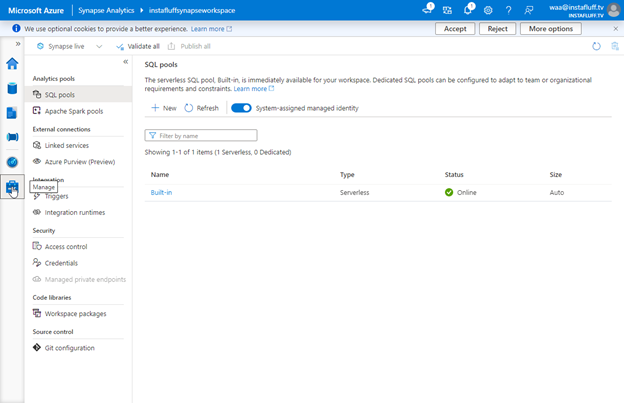The width and height of the screenshot is (624, 403).
Task: Reject optional cookies
Action: [497, 29]
